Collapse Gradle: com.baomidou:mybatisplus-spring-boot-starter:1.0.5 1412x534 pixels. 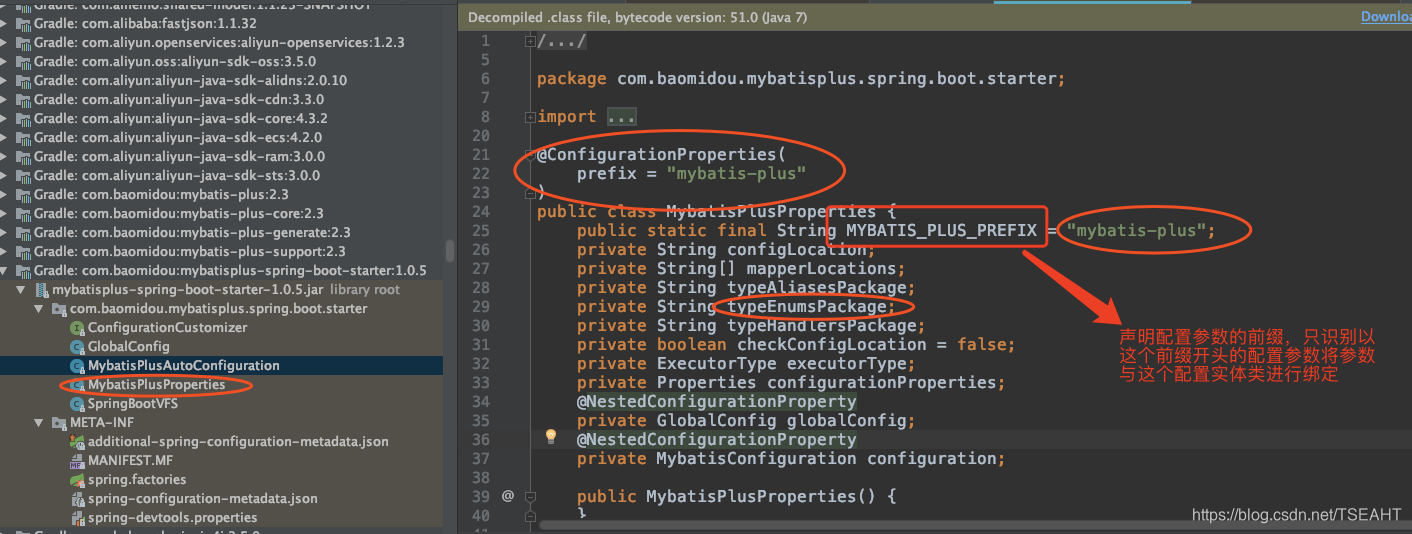coord(5,271)
